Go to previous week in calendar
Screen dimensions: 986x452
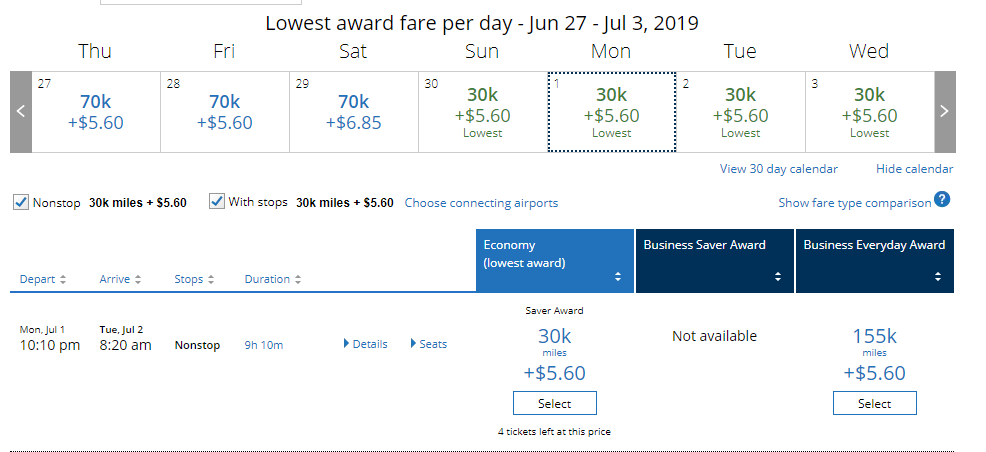pyautogui.click(x=20, y=112)
